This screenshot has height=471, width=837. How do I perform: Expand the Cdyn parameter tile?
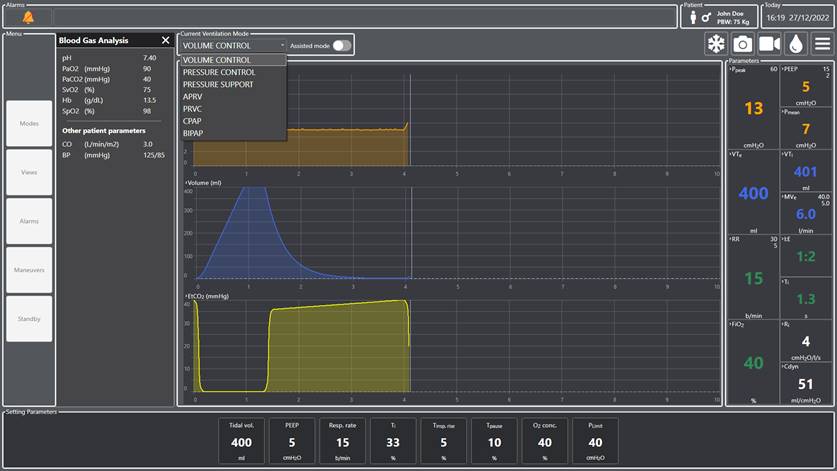(806, 383)
